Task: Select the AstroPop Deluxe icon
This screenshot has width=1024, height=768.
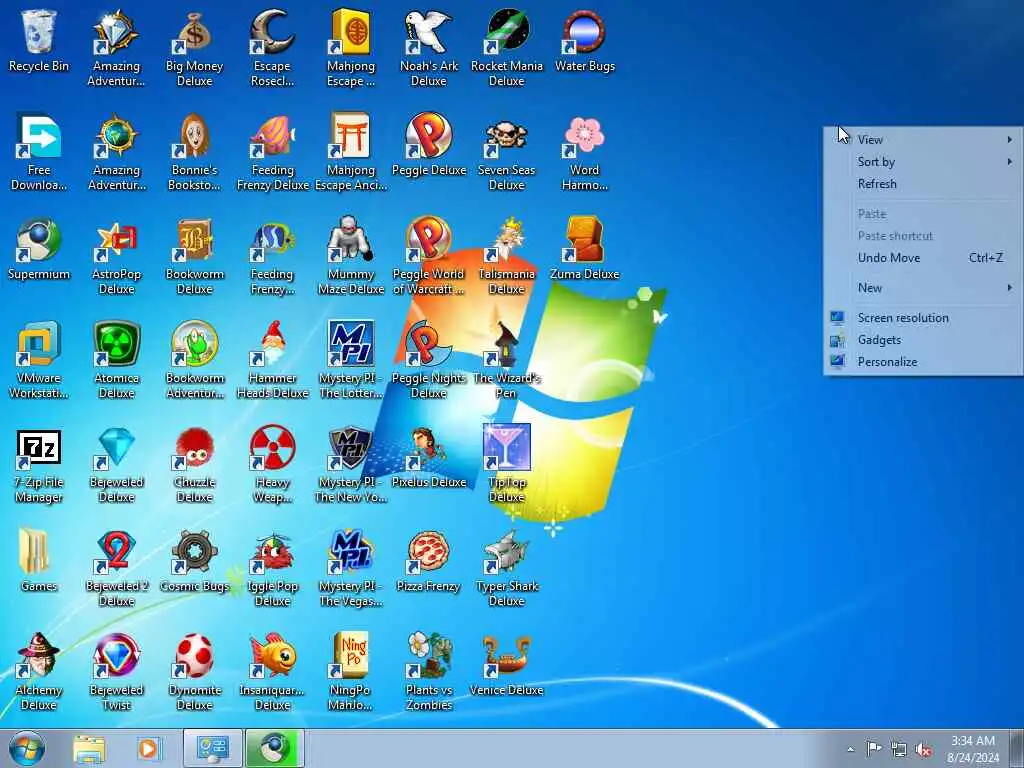Action: tap(116, 256)
